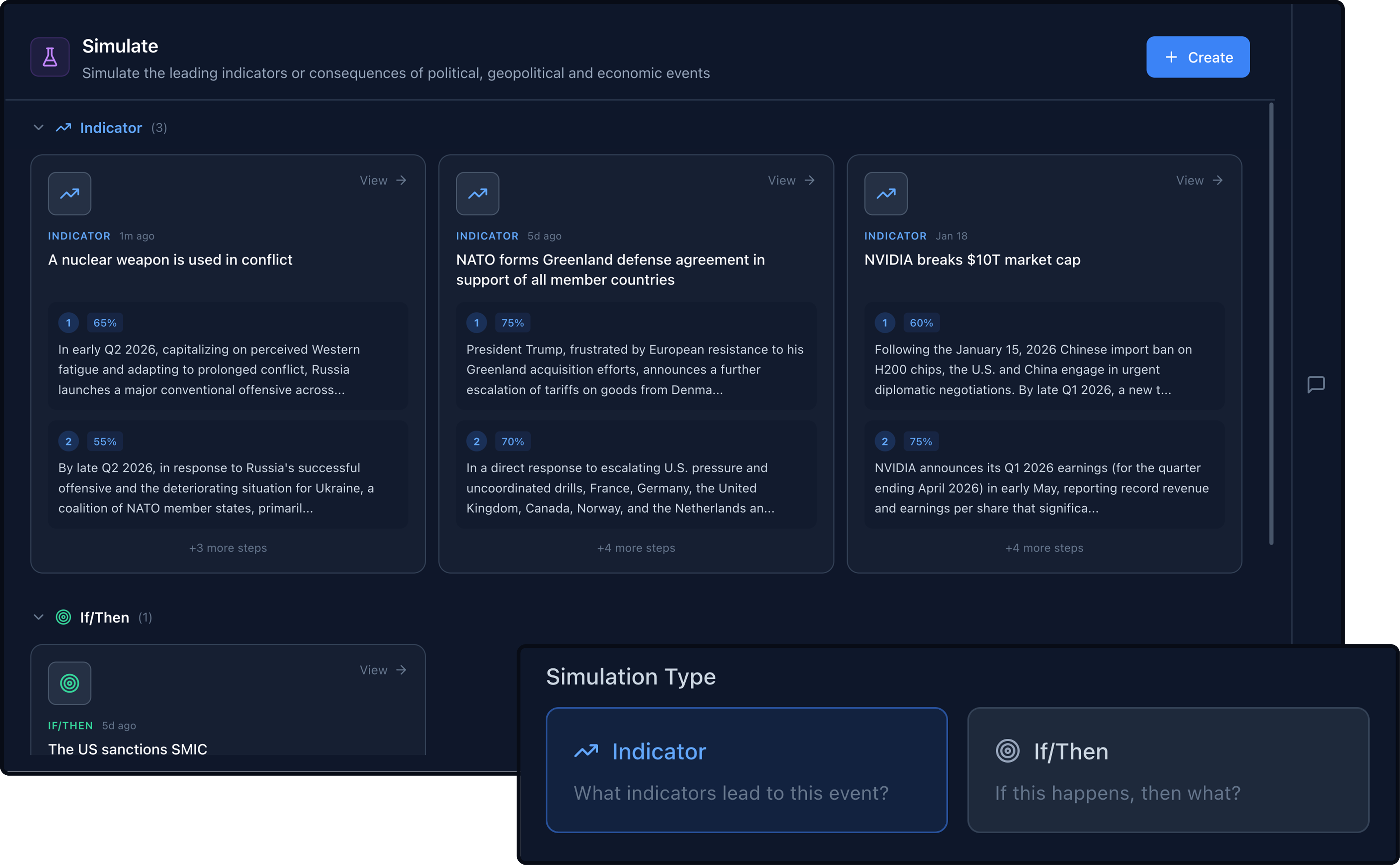Open the 65% step one of the nuclear card
Screen dimensions: 1400x865
tap(228, 356)
